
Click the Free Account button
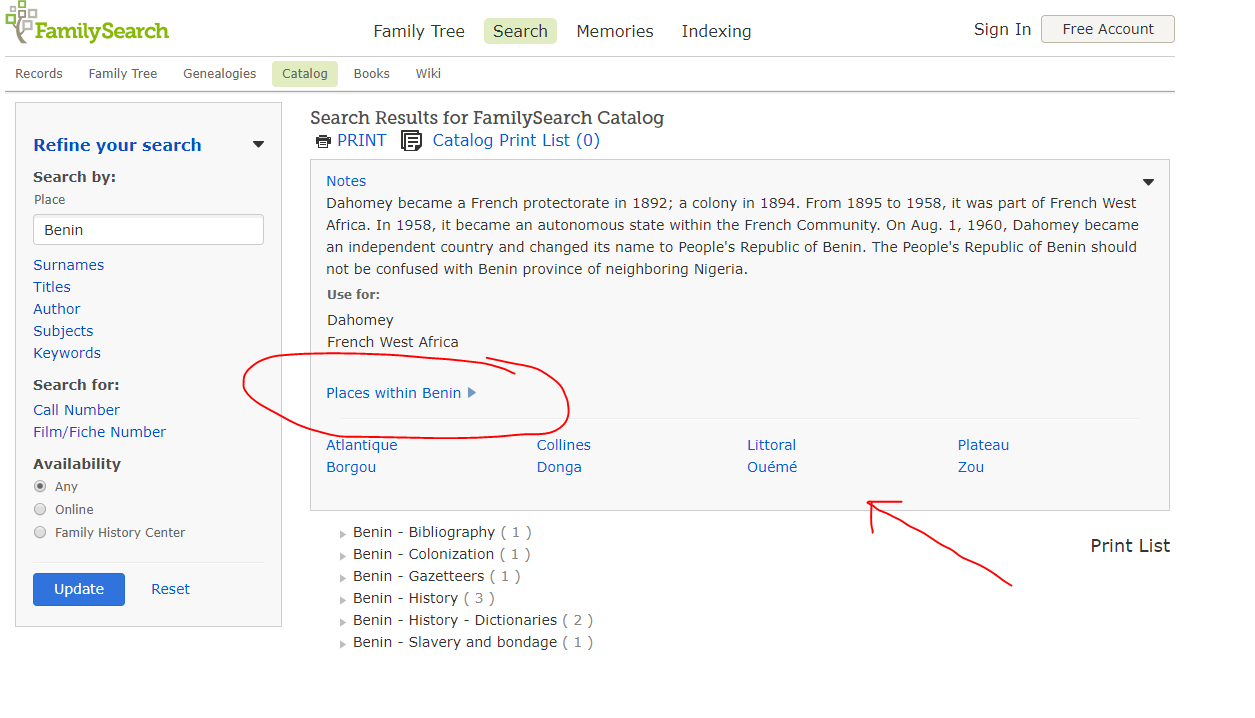click(1107, 29)
